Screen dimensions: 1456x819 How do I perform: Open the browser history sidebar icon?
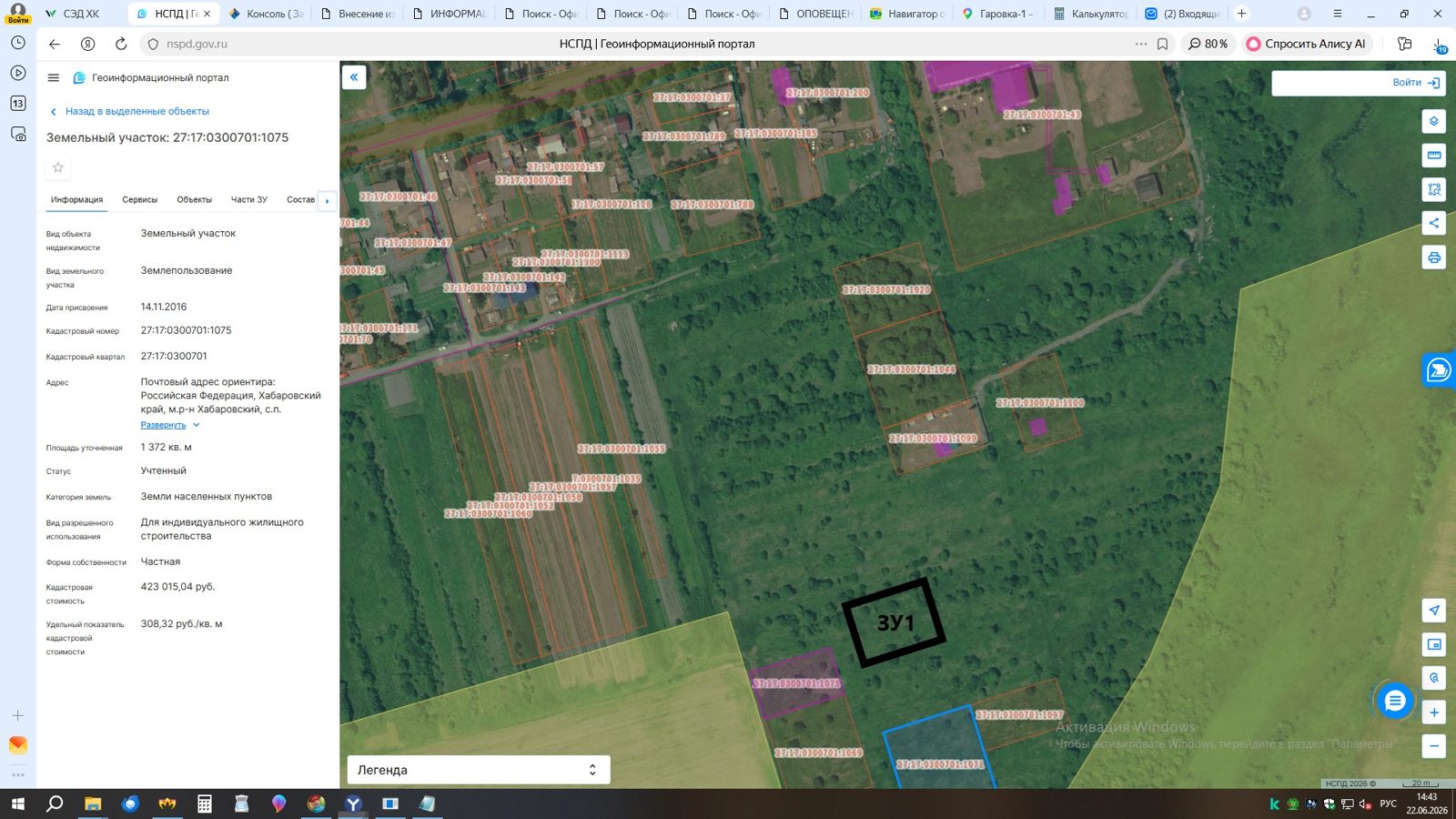18,43
